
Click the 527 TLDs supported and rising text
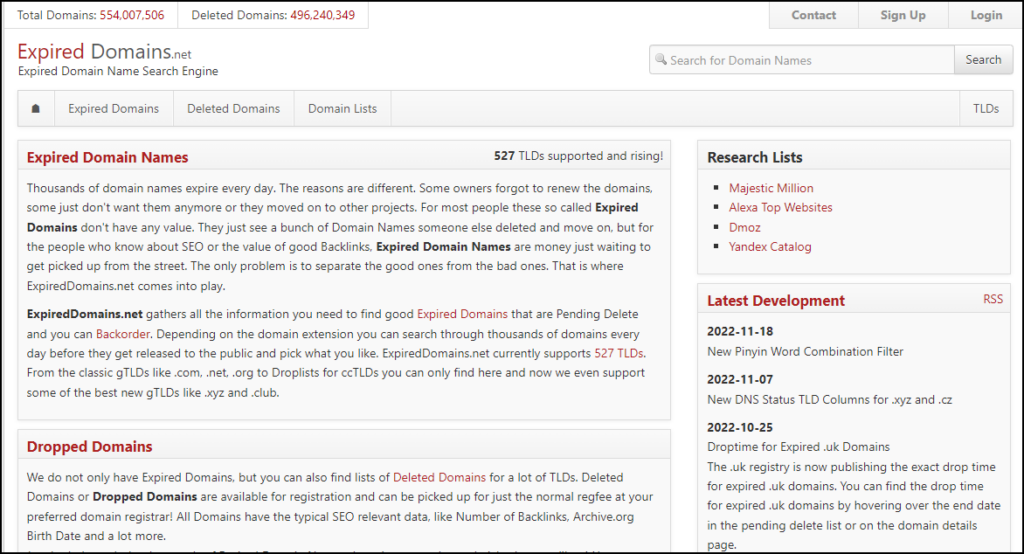click(x=578, y=156)
